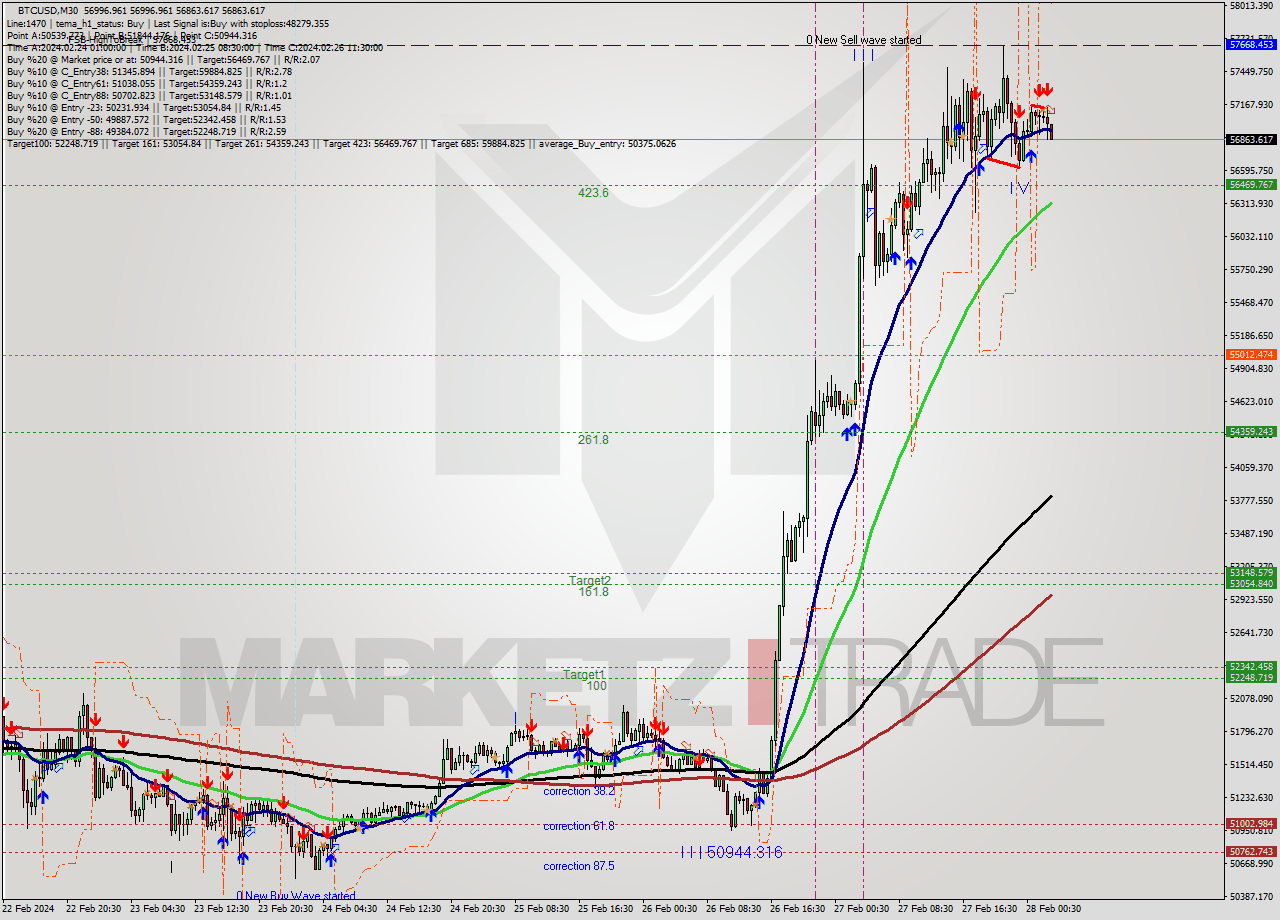Click the '26 Feb 00:30' time axis label

tap(670, 909)
